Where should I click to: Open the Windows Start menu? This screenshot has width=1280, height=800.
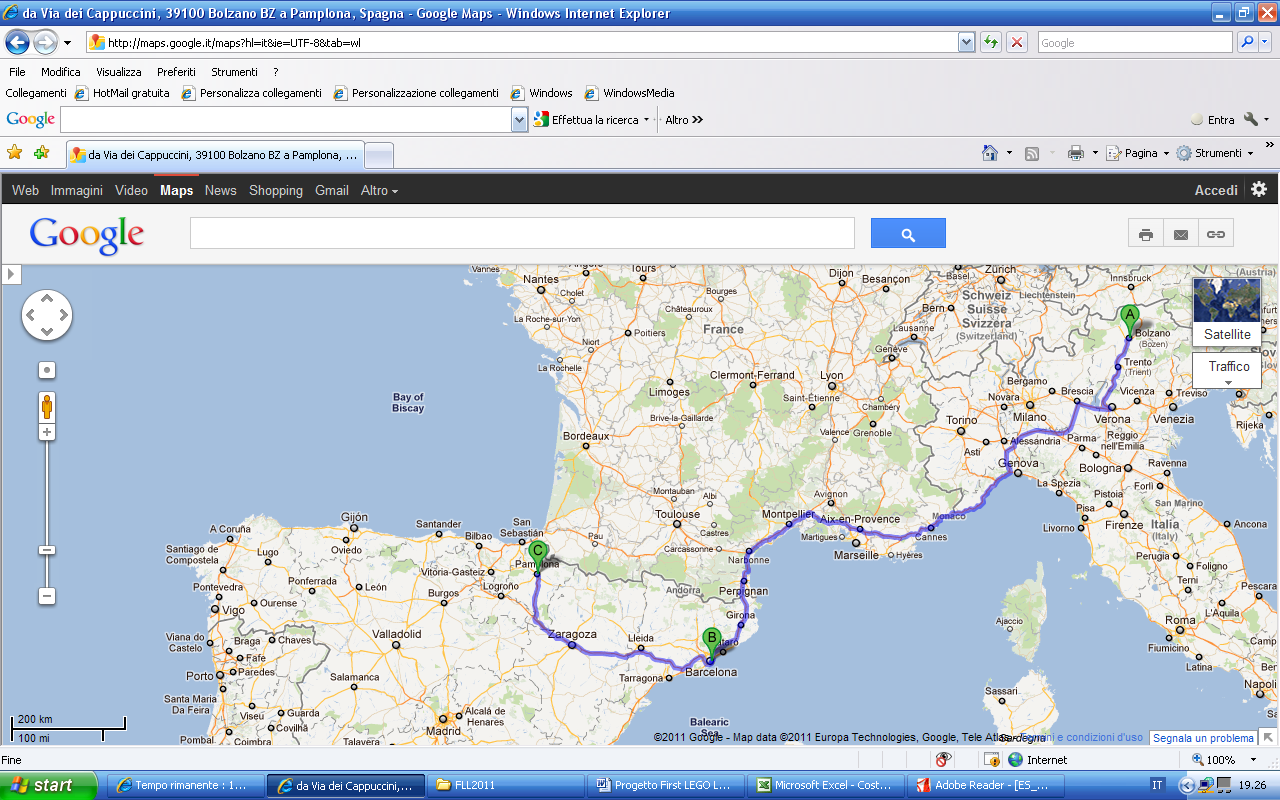[48, 785]
